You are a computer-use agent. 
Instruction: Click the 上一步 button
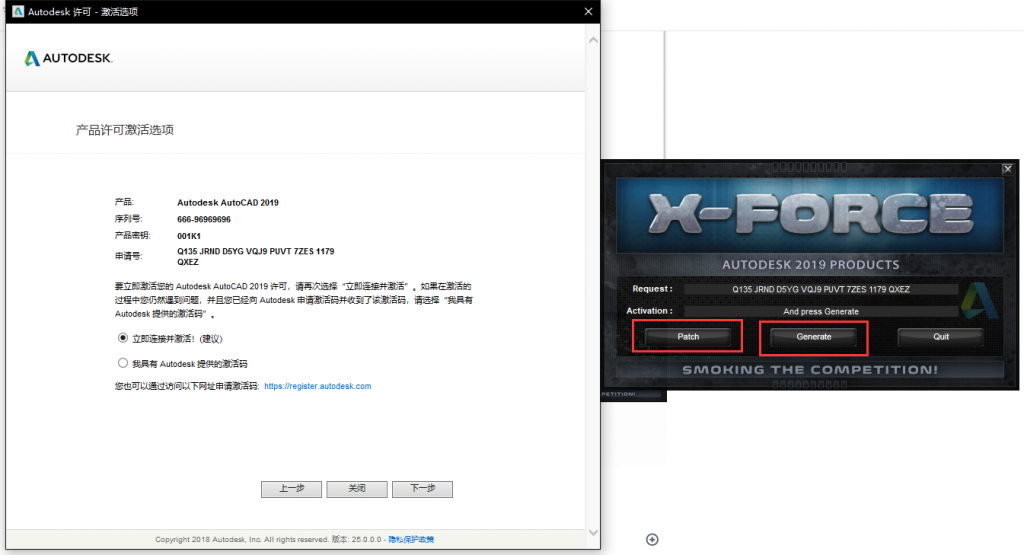[291, 489]
